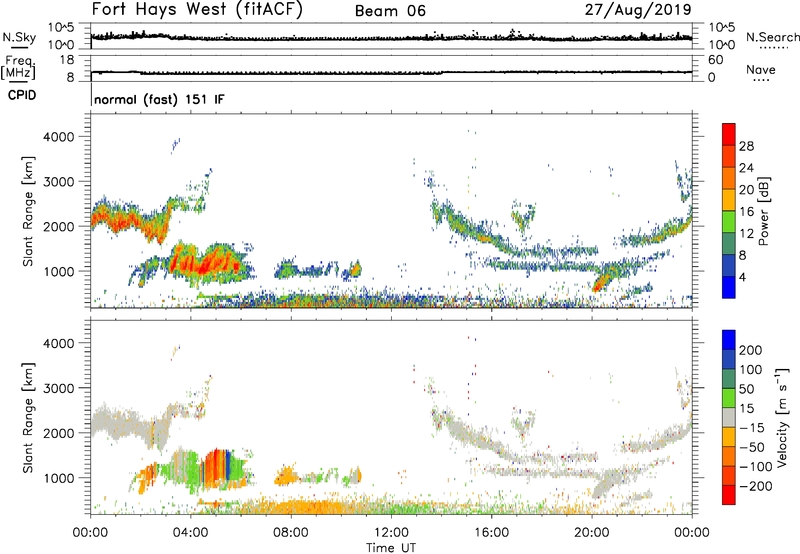Click the '4' value on power colorbar
This screenshot has width=800, height=554.
[x=742, y=278]
